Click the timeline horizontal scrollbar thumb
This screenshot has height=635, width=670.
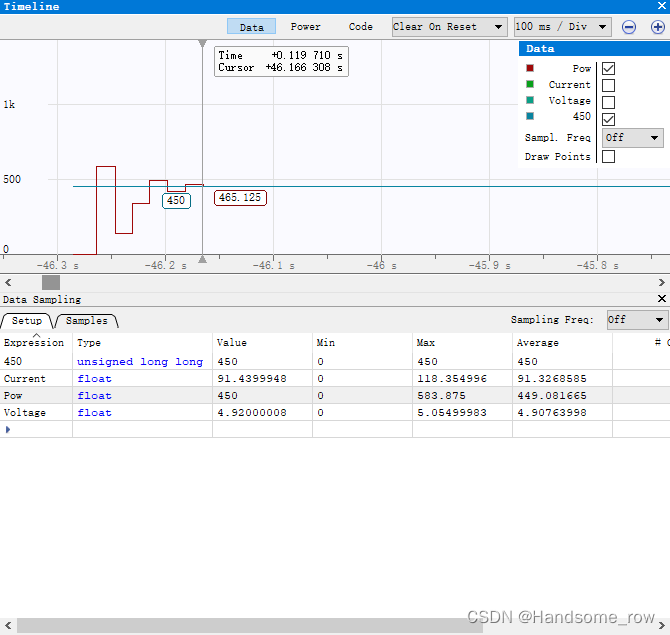pyautogui.click(x=51, y=282)
